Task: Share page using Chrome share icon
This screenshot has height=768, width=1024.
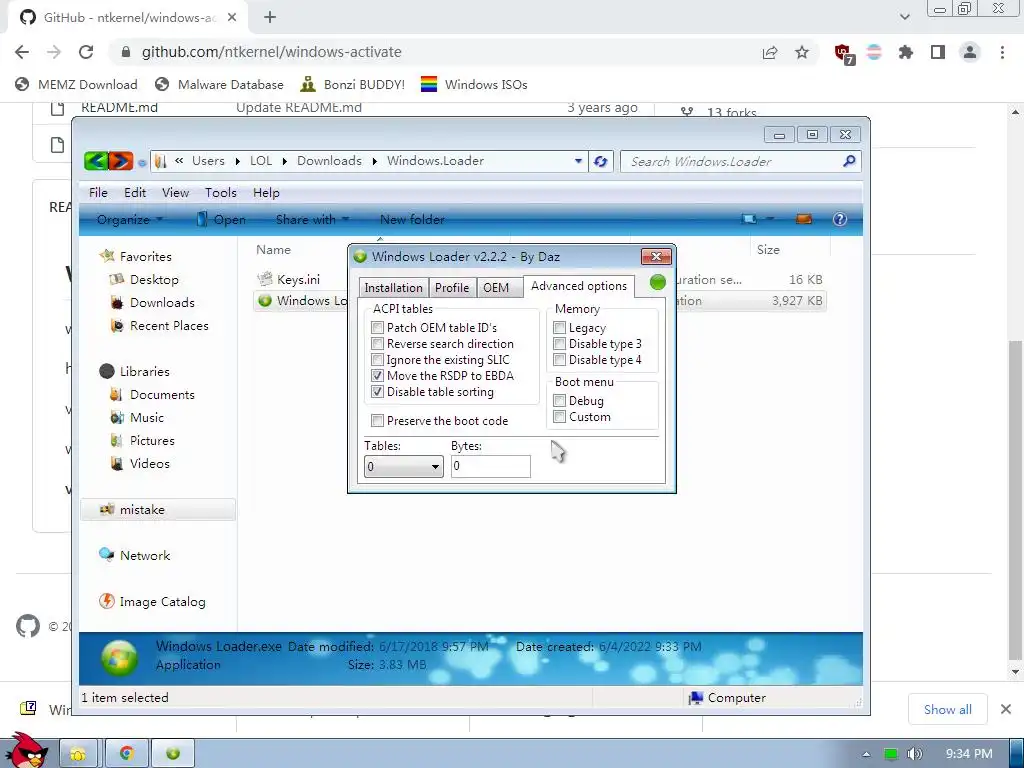Action: tap(770, 52)
